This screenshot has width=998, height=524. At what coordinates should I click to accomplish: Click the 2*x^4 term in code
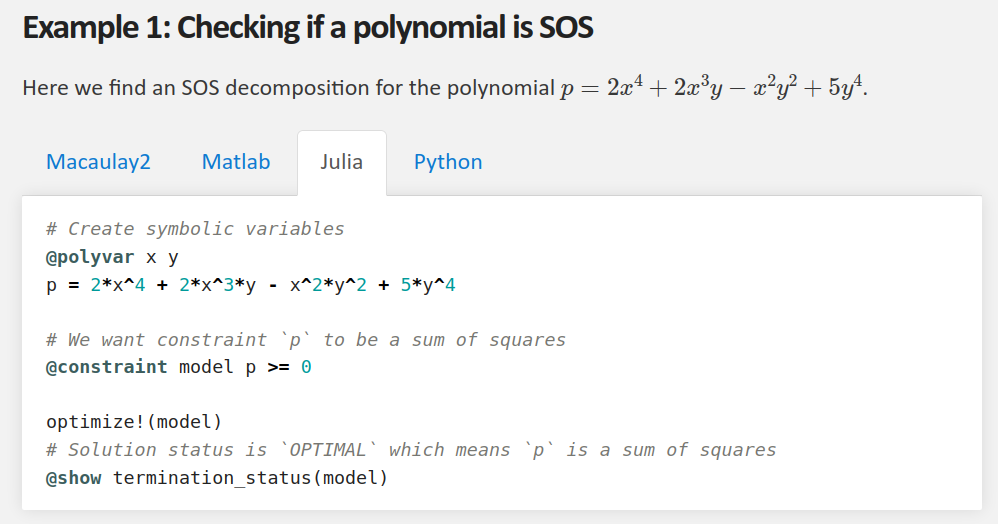[x=118, y=285]
